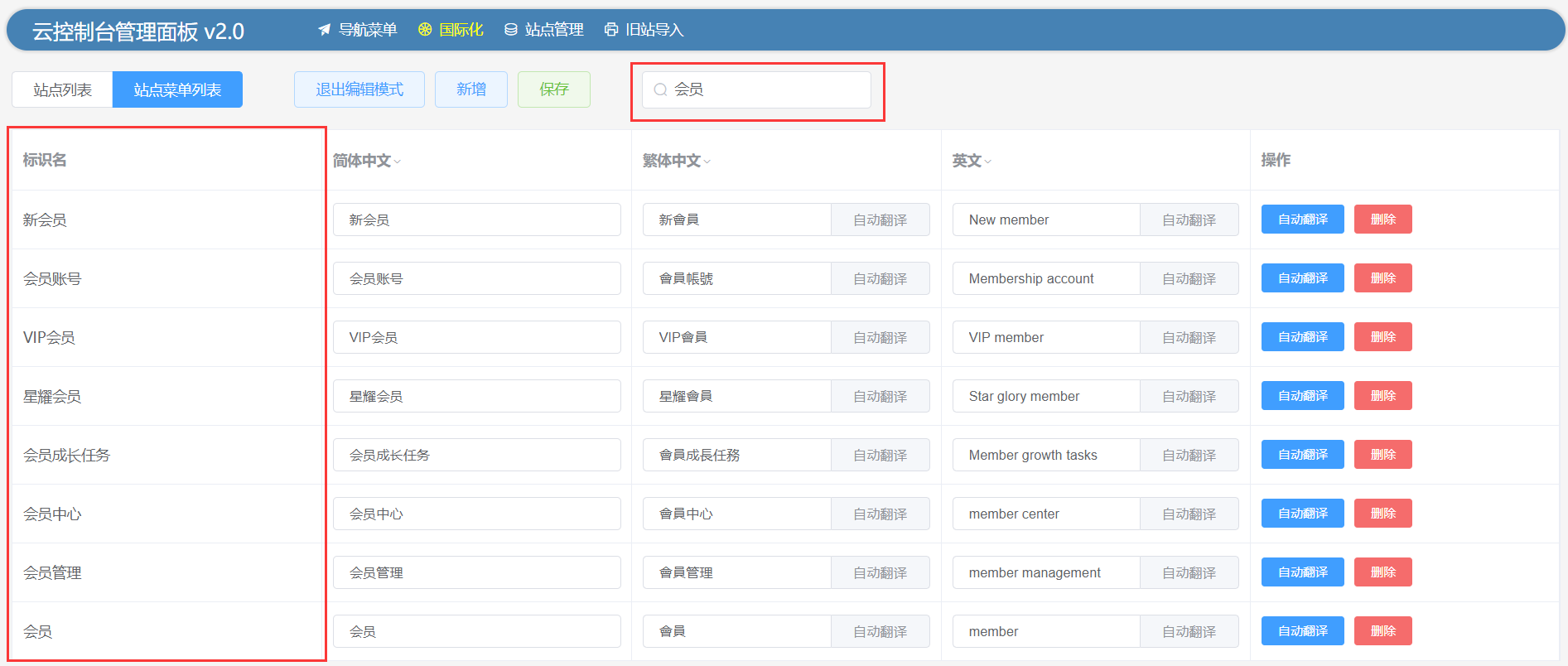
Task: Click the 新增 button
Action: [x=471, y=89]
